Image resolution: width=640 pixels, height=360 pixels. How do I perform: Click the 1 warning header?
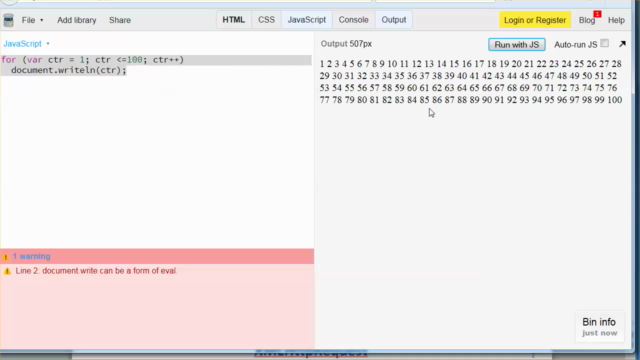[x=157, y=256]
